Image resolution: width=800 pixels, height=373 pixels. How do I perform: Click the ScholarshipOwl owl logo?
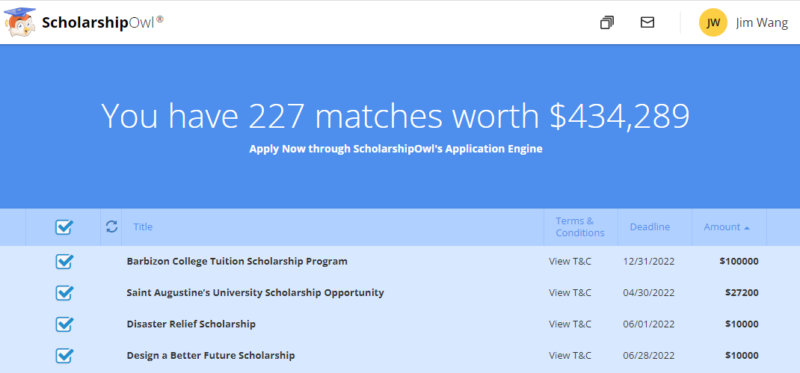coord(20,22)
